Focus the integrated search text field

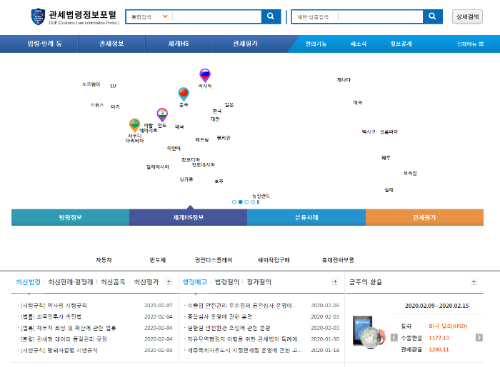[217, 17]
